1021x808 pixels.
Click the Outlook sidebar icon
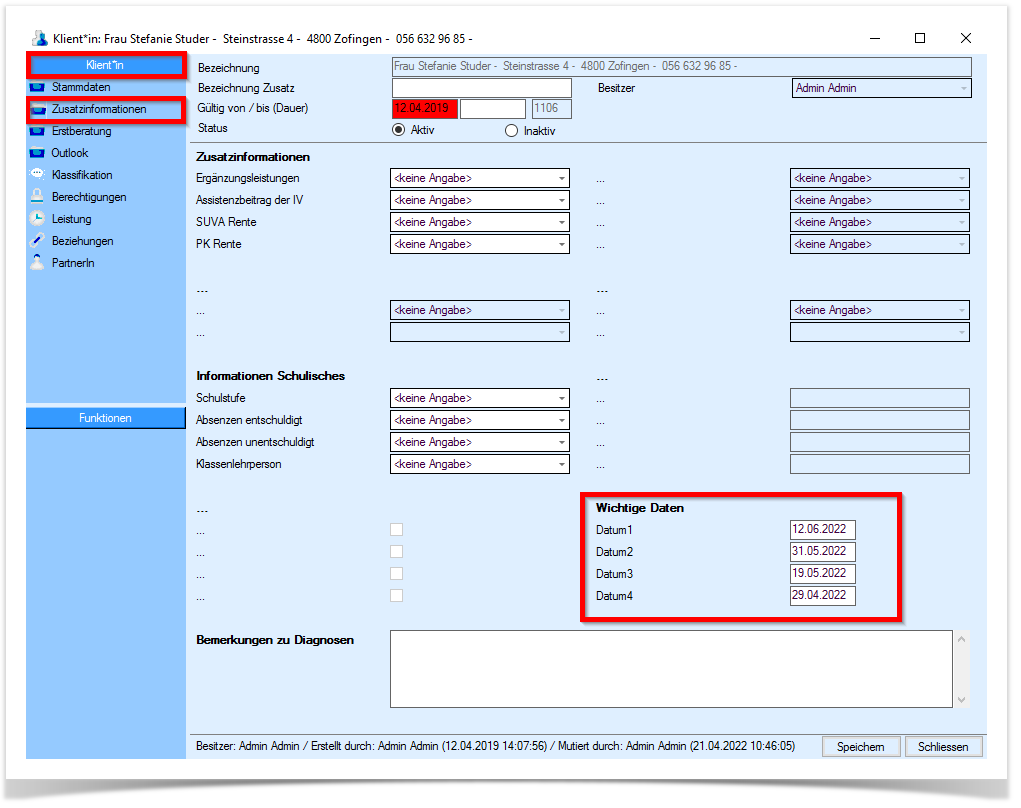[38, 154]
